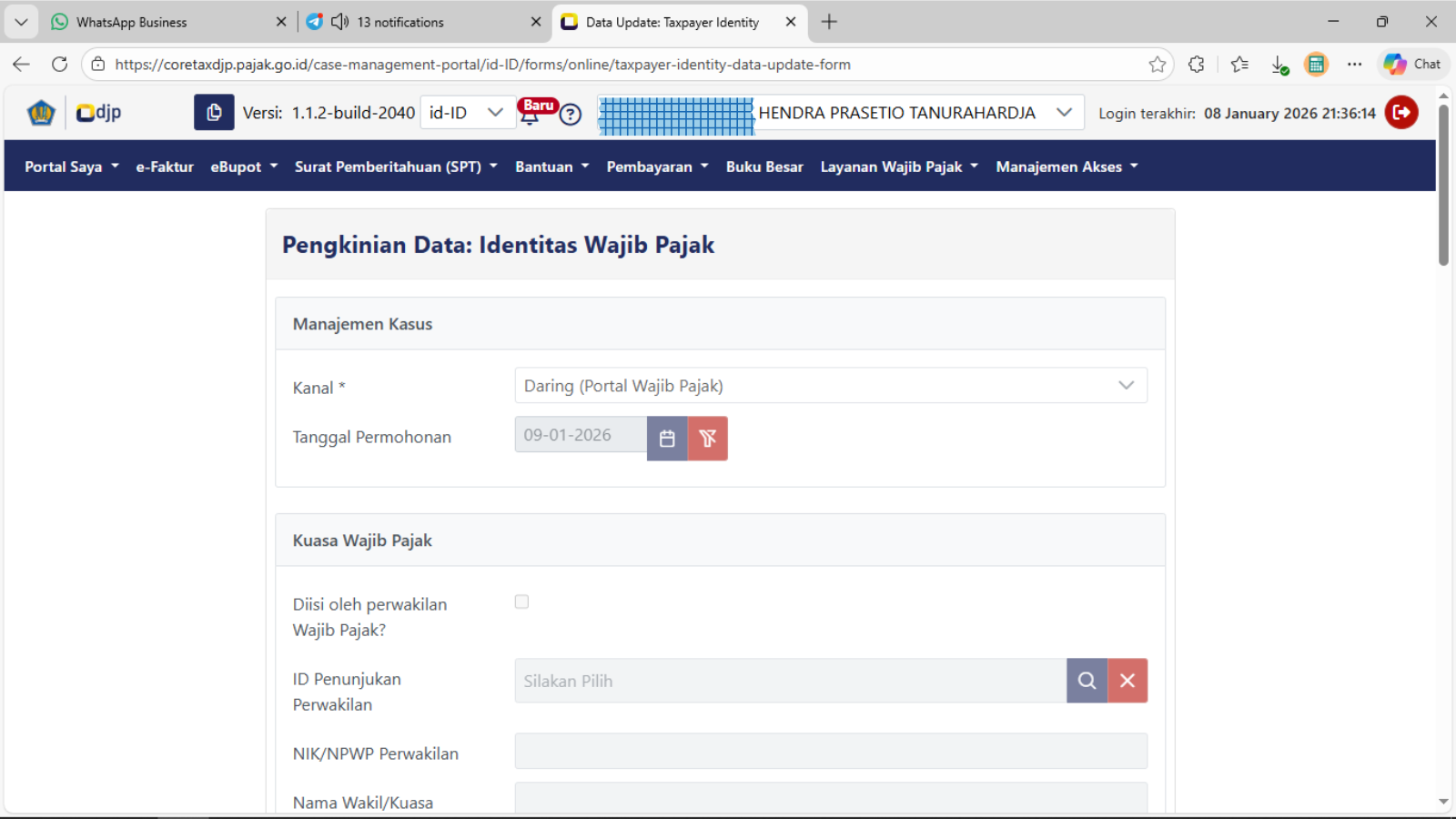The width and height of the screenshot is (1456, 819).
Task: Clear ID Penunjukan Perwakilan with red X
Action: [x=1127, y=681]
